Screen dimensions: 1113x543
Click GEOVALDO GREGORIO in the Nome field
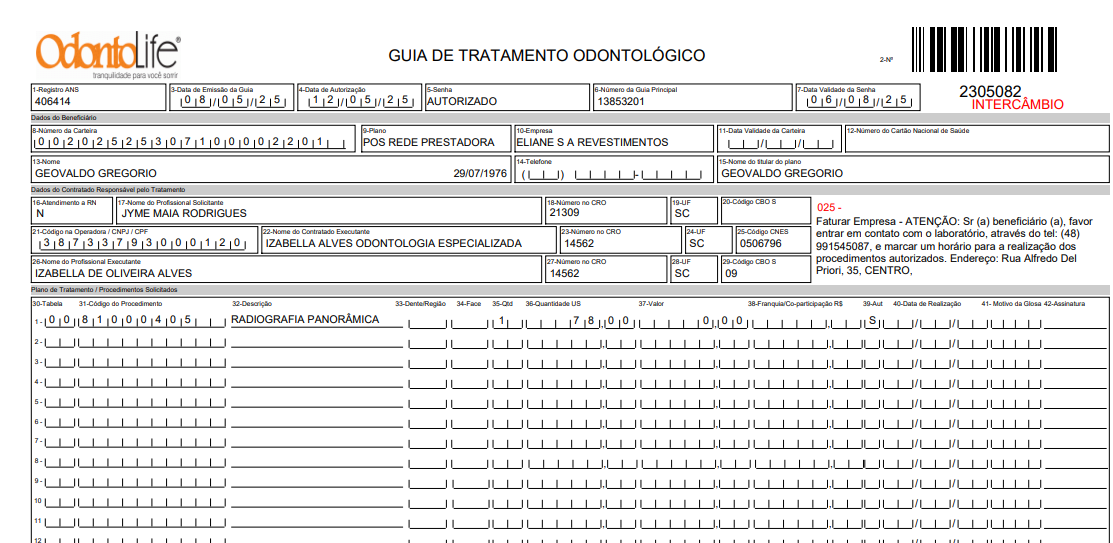coord(96,174)
